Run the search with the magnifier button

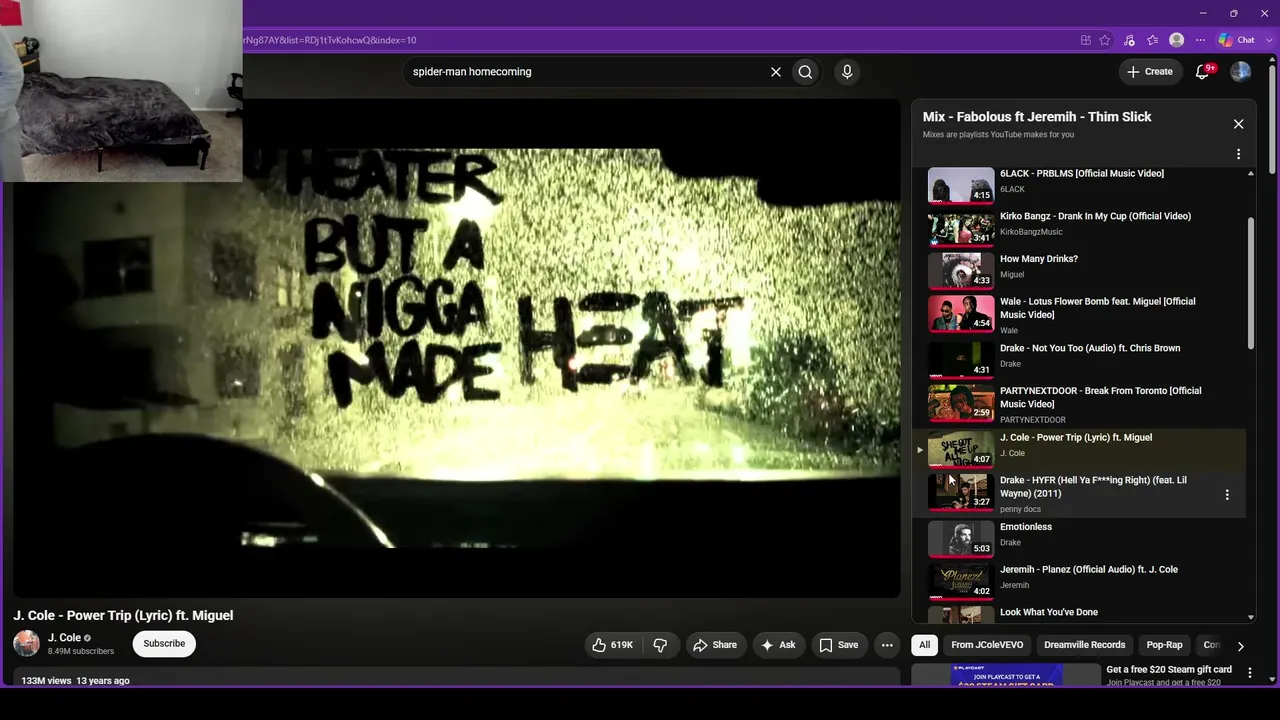pyautogui.click(x=805, y=72)
